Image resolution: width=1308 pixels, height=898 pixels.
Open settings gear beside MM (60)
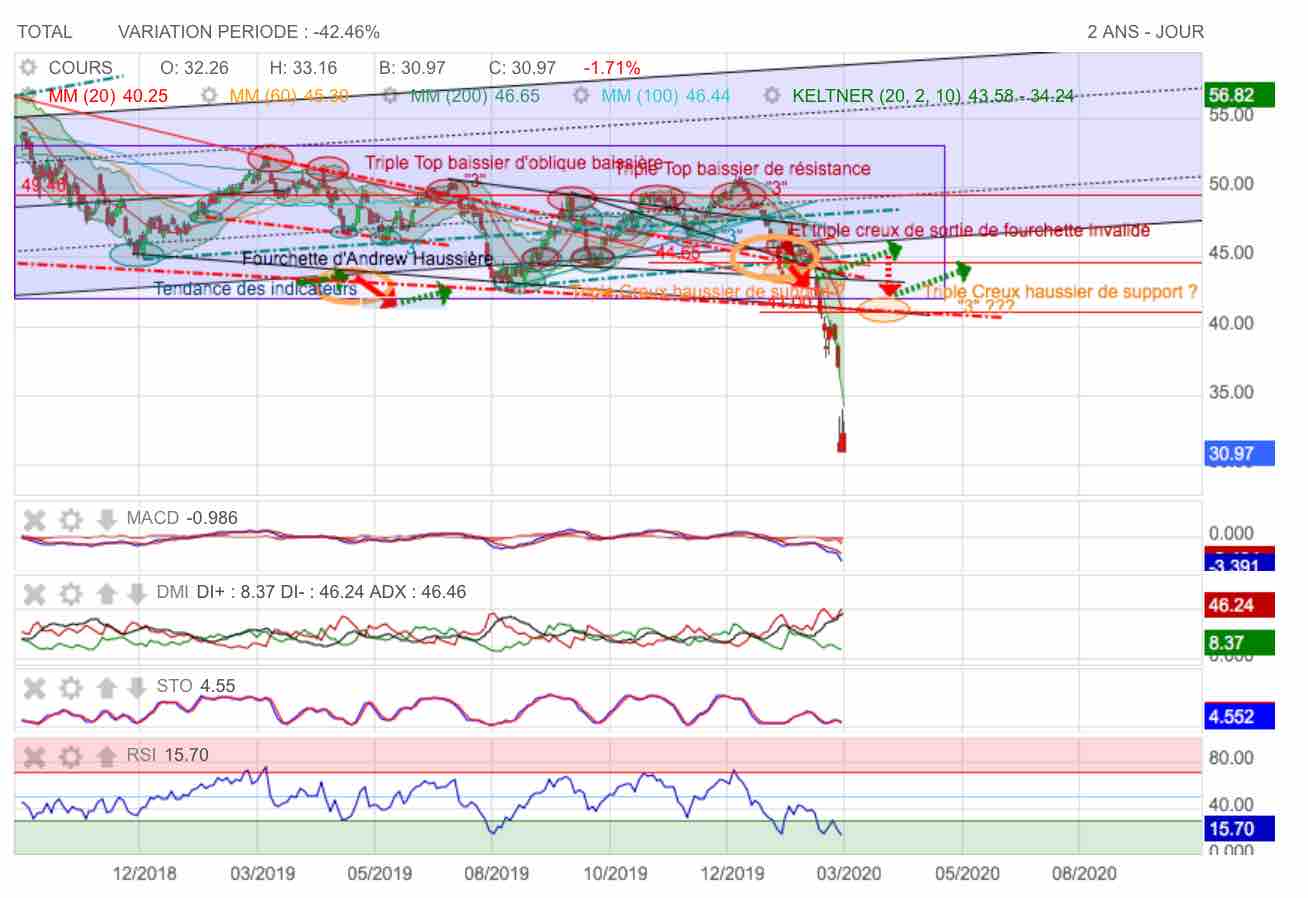point(209,96)
